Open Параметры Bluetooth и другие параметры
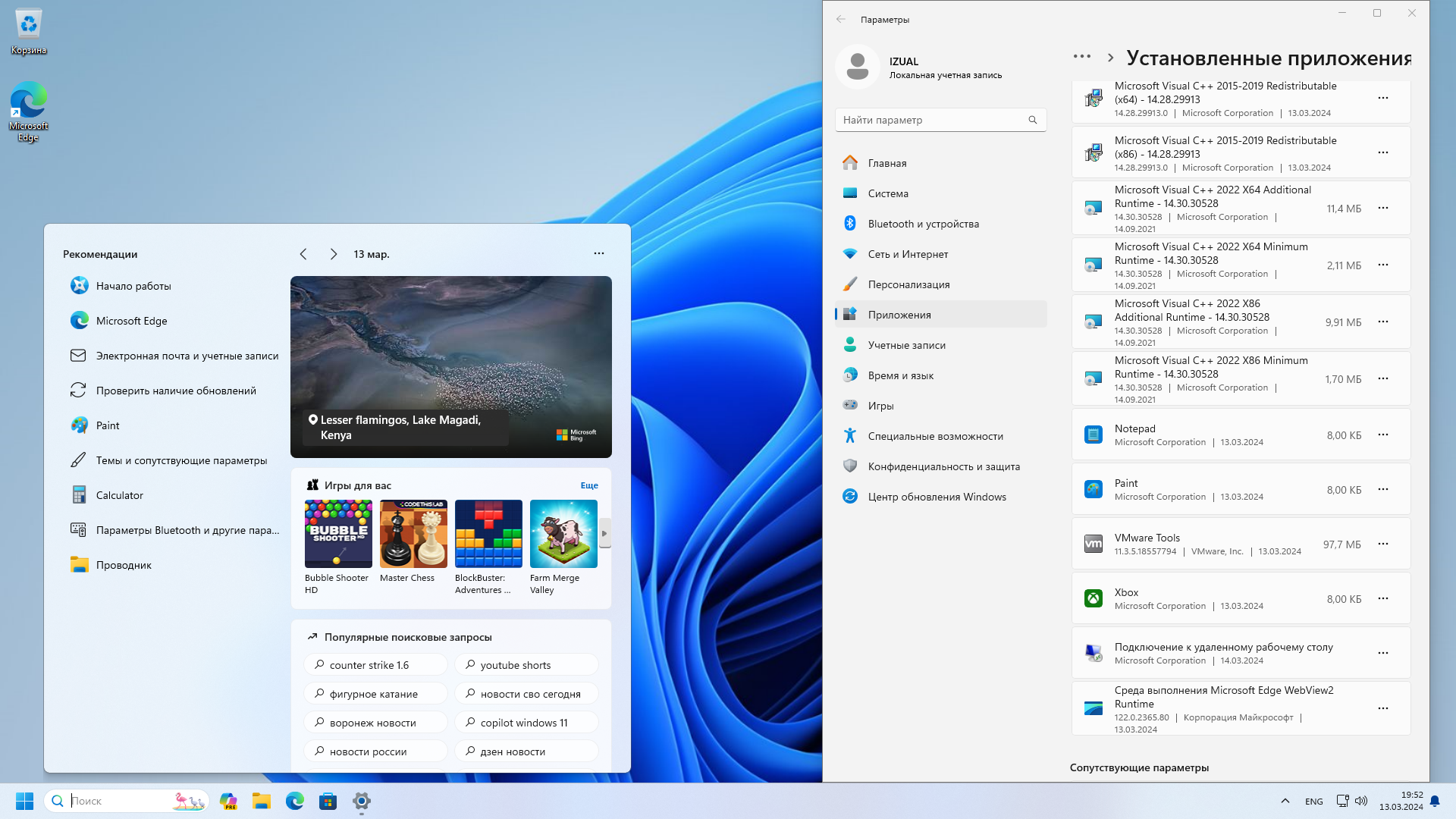This screenshot has height=819, width=1456. (174, 530)
